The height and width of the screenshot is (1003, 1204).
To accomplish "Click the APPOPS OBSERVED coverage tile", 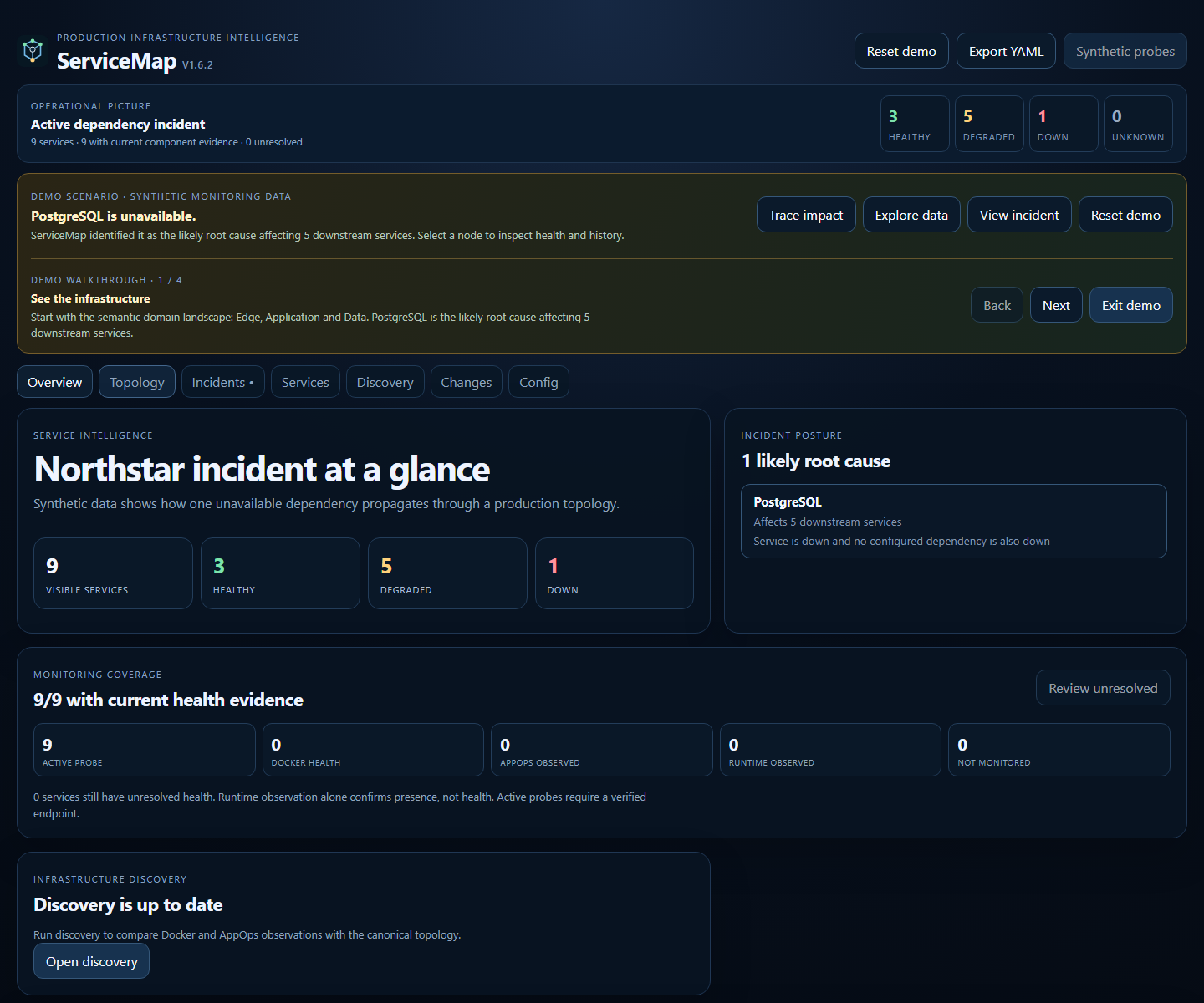I will click(x=602, y=750).
